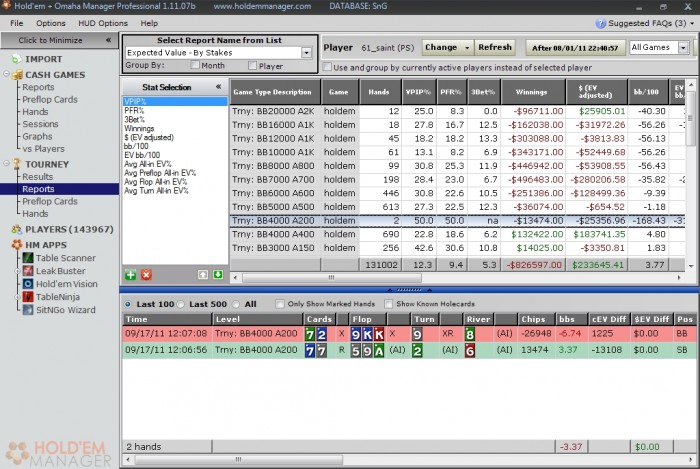Sort by Winnings column header
The height and width of the screenshot is (469, 700).
point(533,92)
